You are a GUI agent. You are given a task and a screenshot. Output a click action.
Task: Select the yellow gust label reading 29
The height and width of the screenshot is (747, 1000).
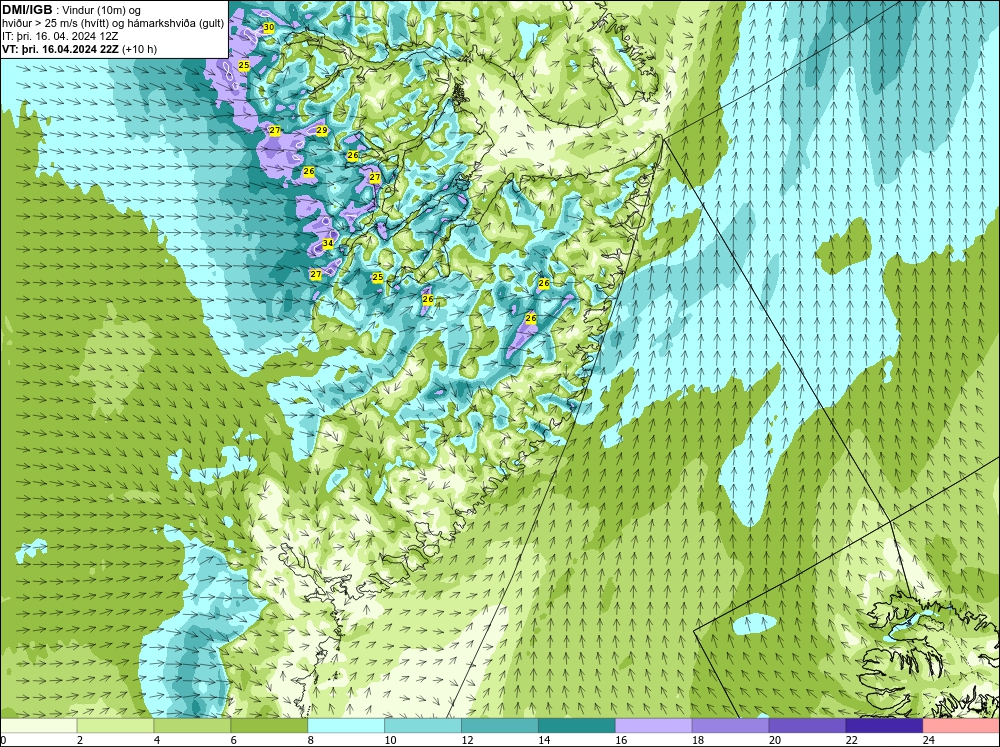[321, 130]
